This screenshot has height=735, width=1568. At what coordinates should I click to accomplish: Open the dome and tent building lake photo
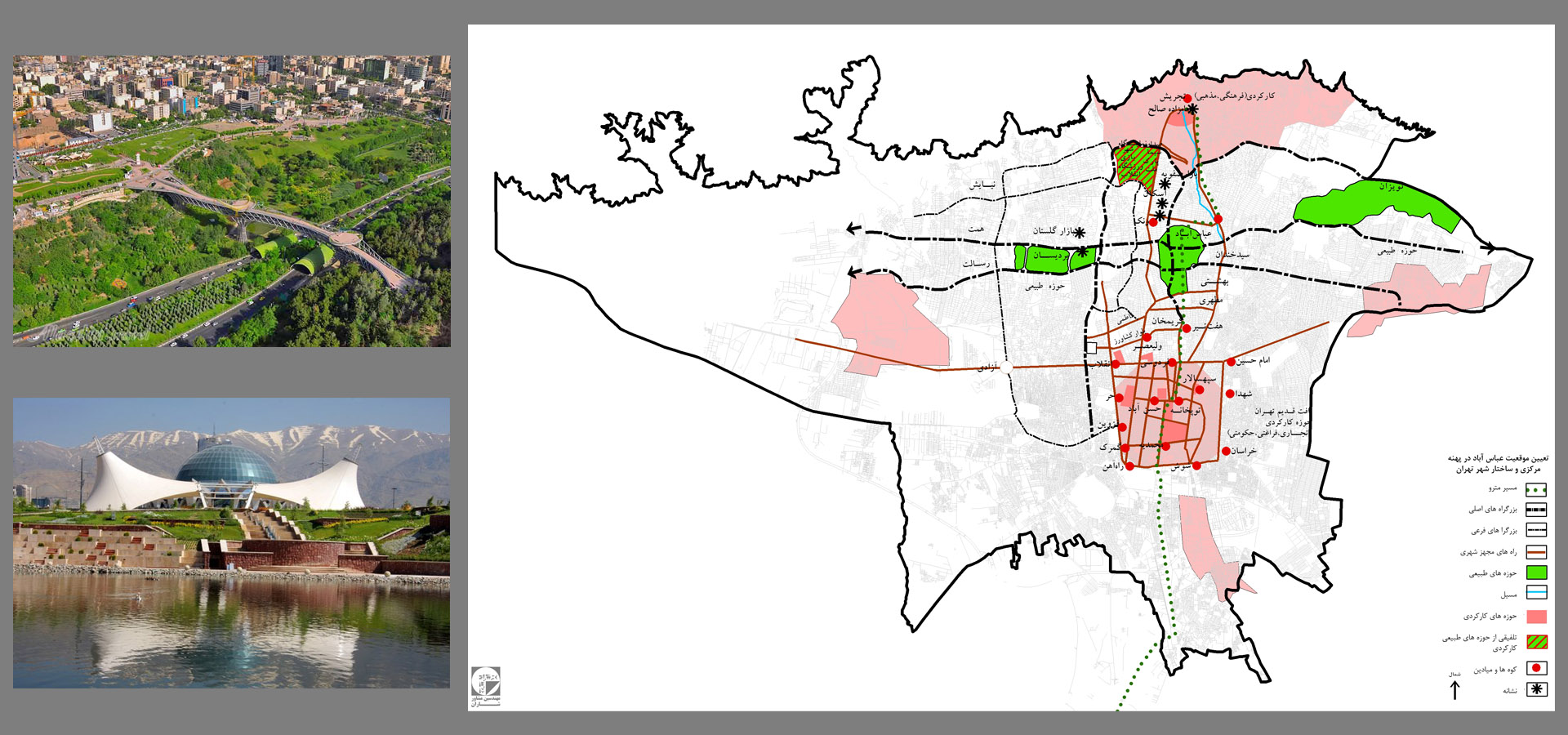(231, 542)
